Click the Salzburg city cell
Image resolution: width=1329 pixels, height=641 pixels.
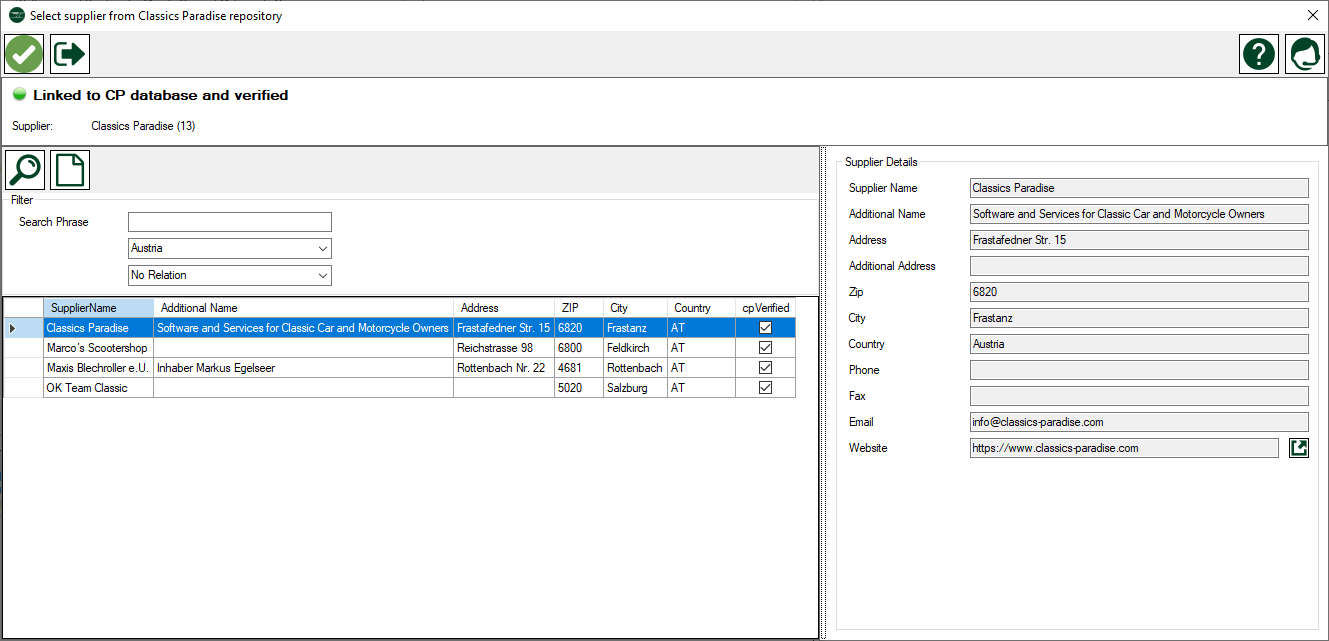636,388
